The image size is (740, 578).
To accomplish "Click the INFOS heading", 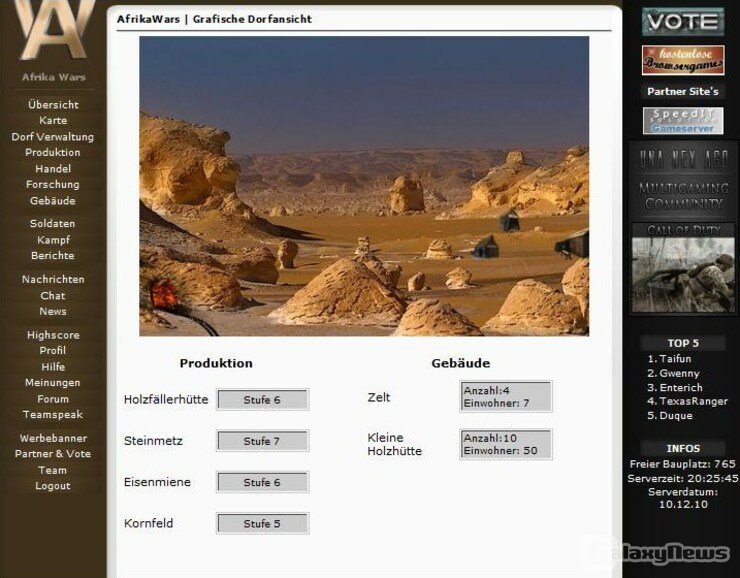I will [683, 448].
